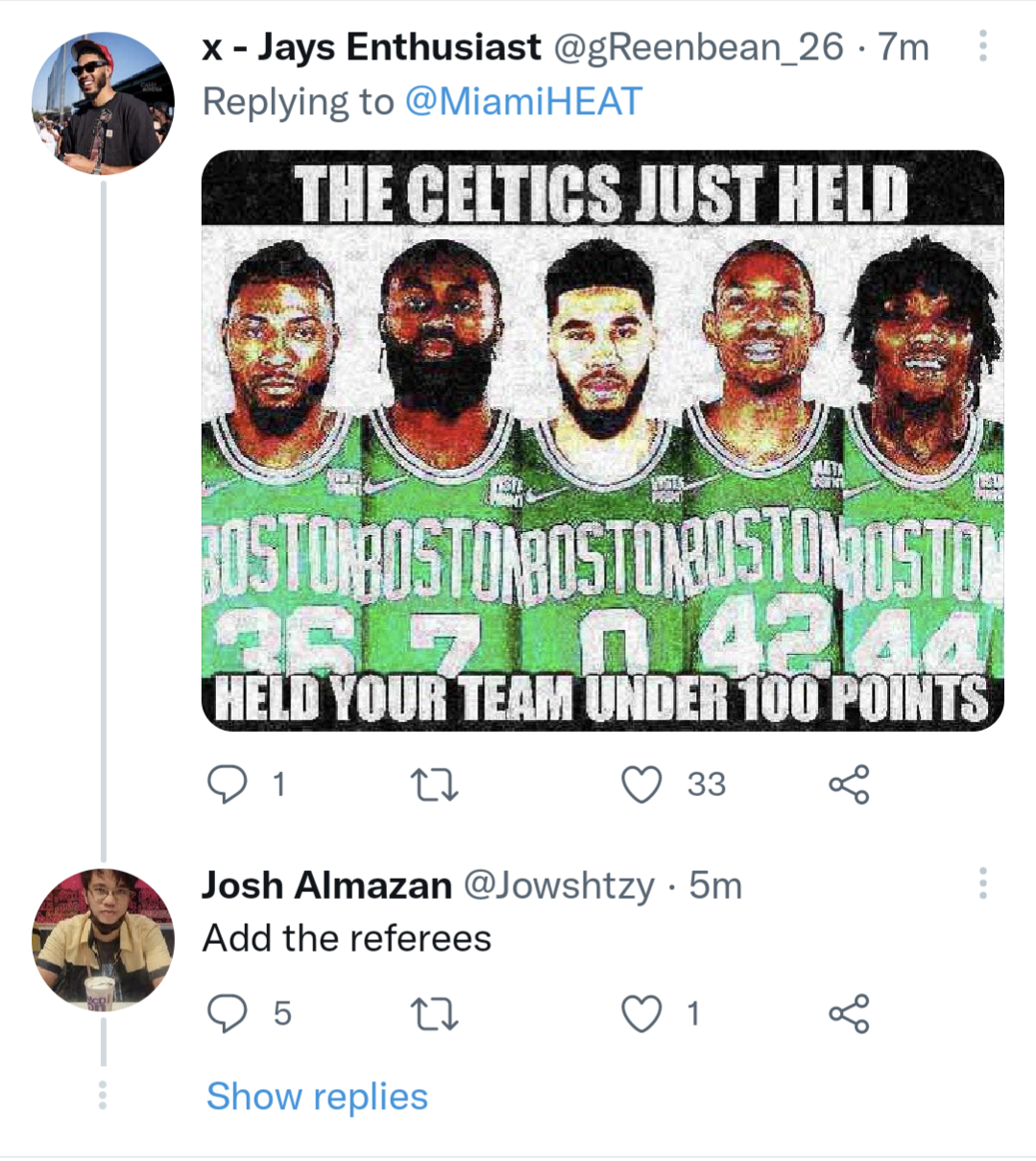The height and width of the screenshot is (1161, 1036).
Task: Open the 'x - Jays Enthusiast' display name
Action: (x=371, y=47)
